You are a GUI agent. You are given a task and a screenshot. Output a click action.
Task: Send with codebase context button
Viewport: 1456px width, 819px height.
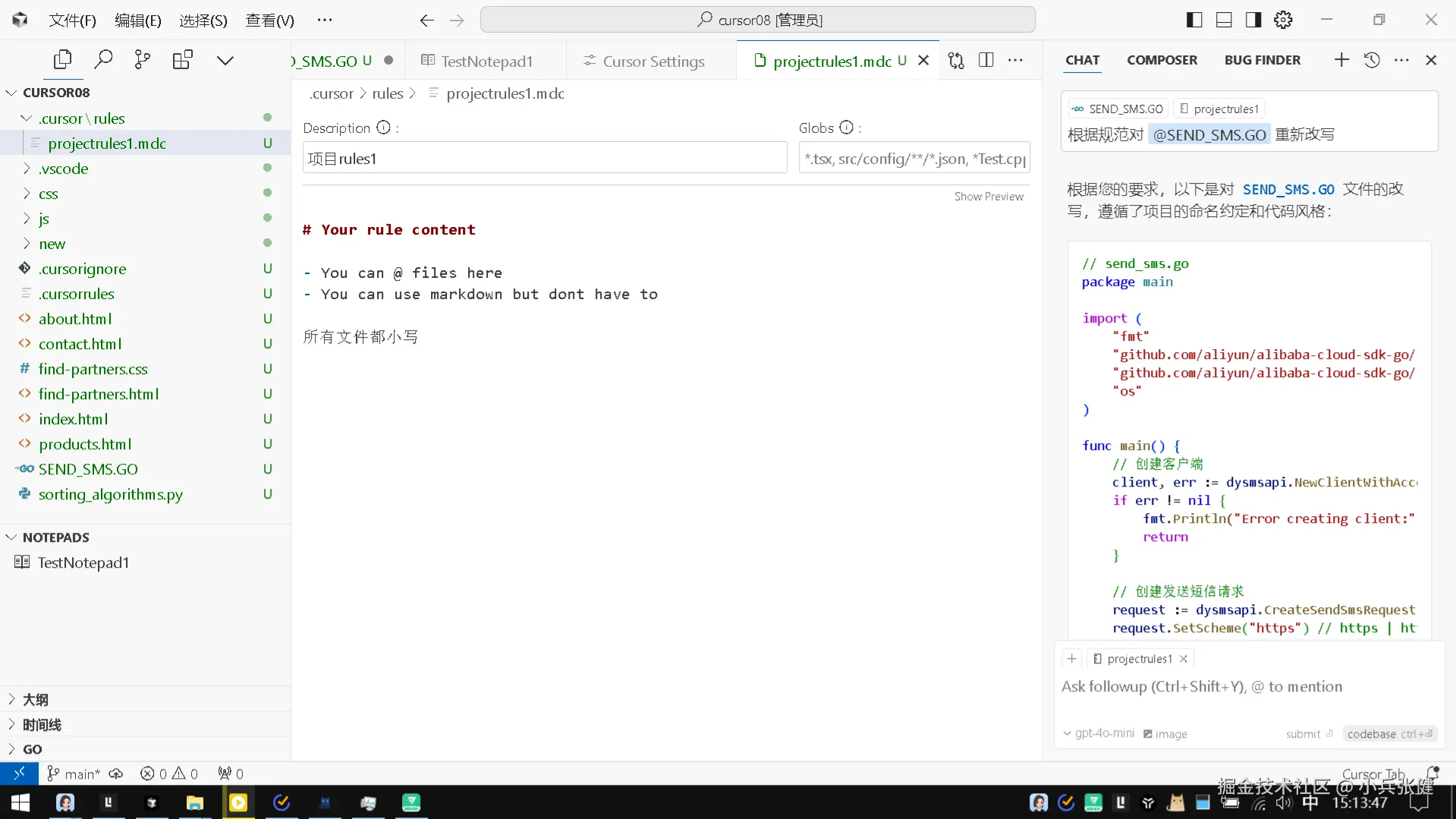click(1389, 734)
